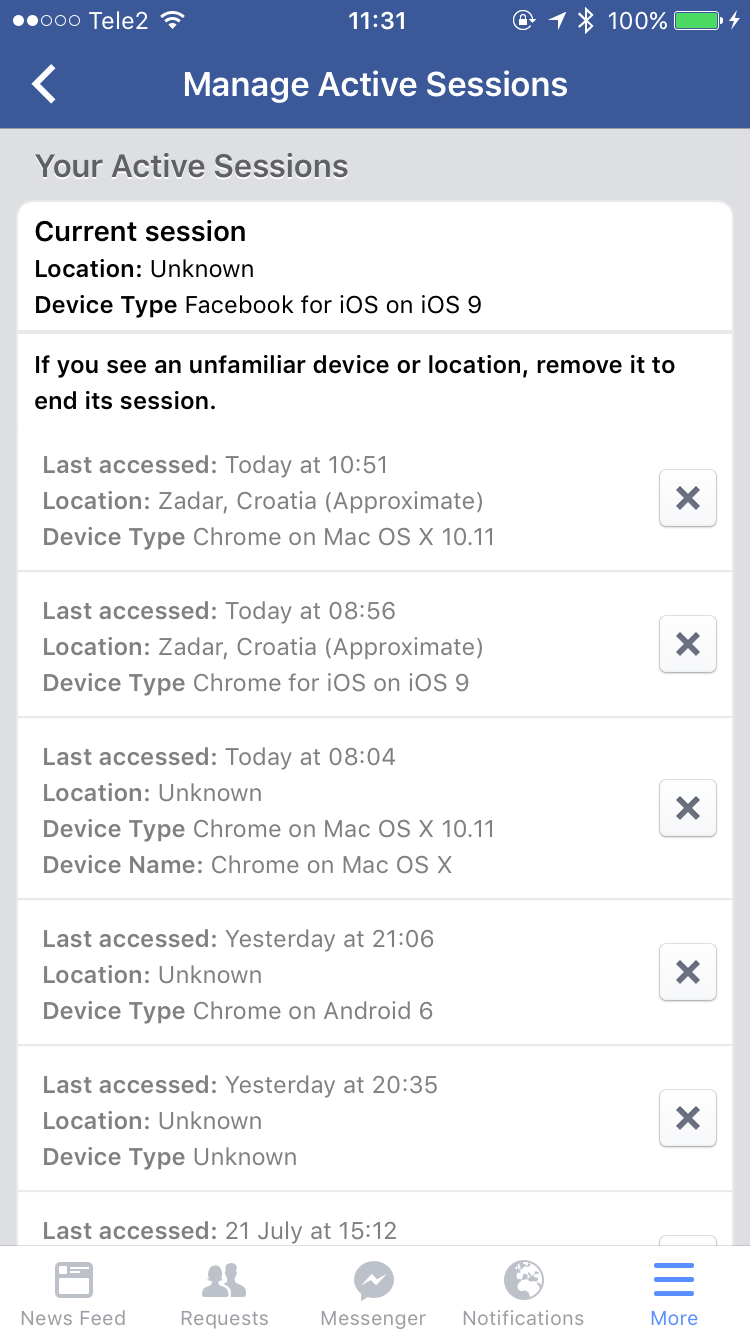The width and height of the screenshot is (750, 1334).
Task: Tap the Wi-Fi signal icon
Action: point(173,21)
